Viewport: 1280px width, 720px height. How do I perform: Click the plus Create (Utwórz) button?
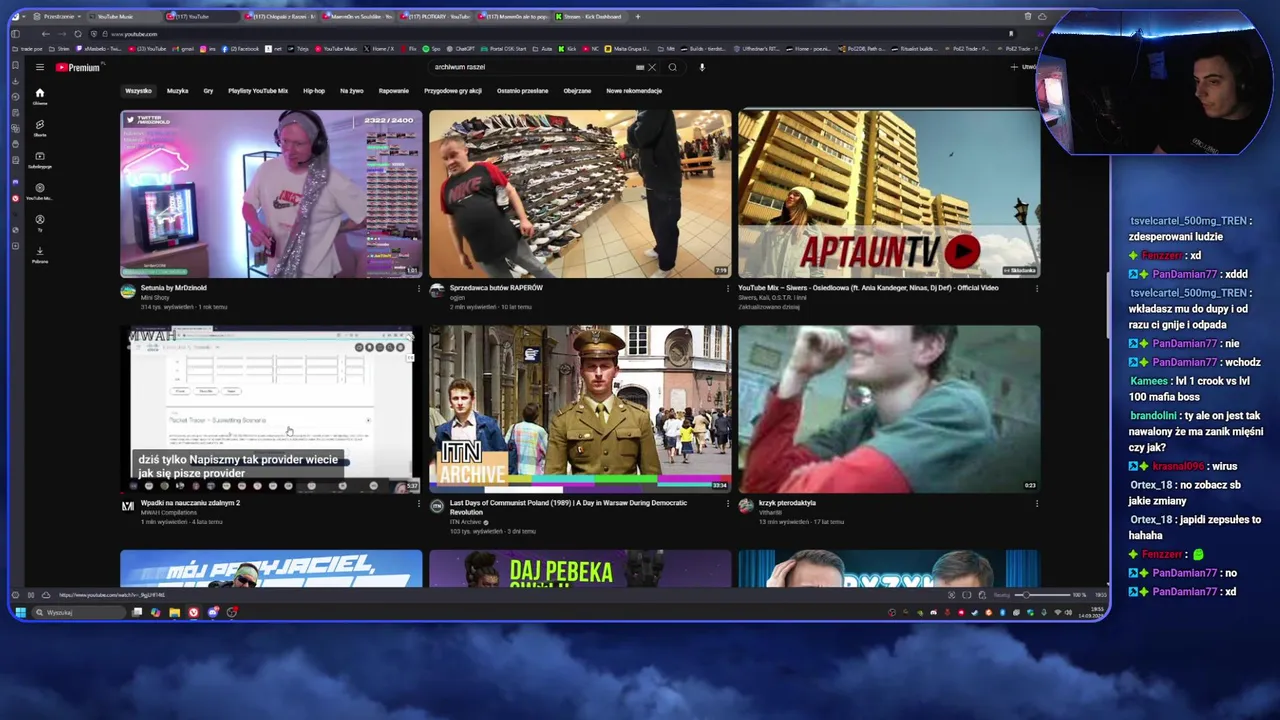[1022, 67]
